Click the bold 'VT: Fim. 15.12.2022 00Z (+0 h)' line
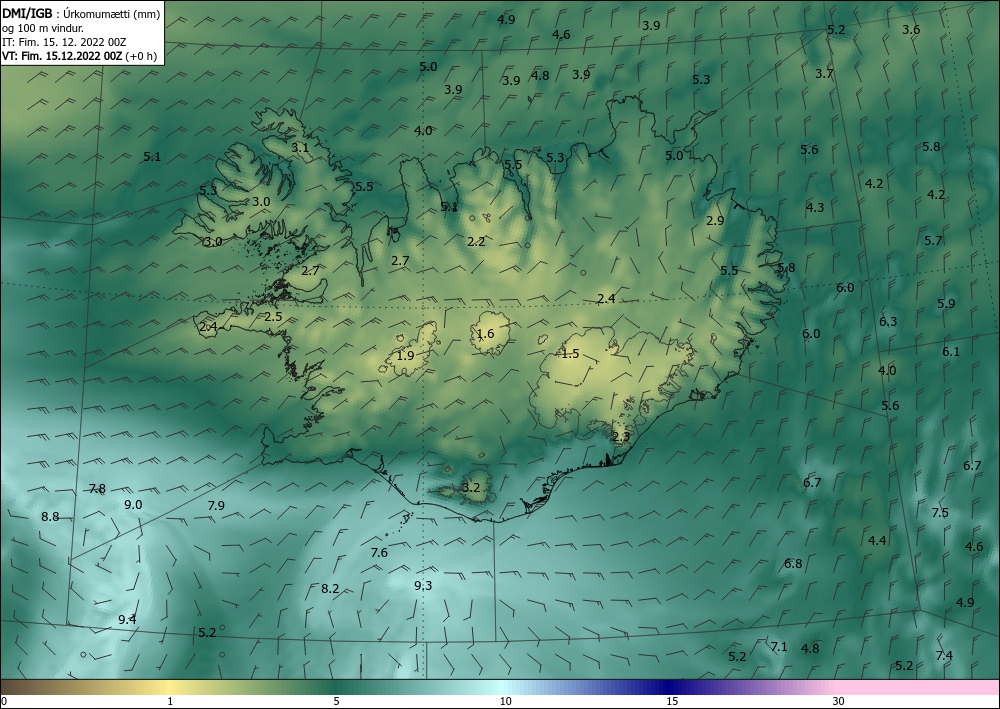1000x709 pixels. pos(78,56)
